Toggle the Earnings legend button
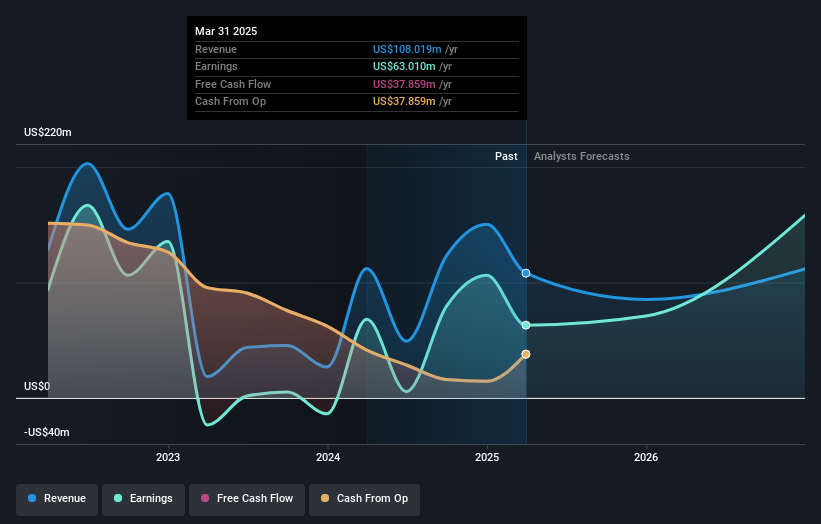Viewport: 821px width, 524px height. pos(143,499)
